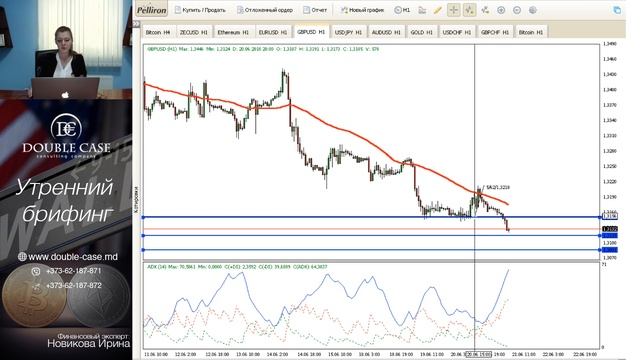Click the Double Case DC logo
640x360 pixels.
(x=66, y=136)
